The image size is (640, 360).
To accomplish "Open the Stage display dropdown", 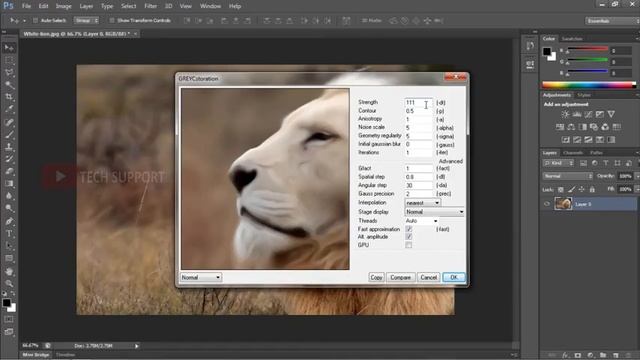I will [434, 212].
